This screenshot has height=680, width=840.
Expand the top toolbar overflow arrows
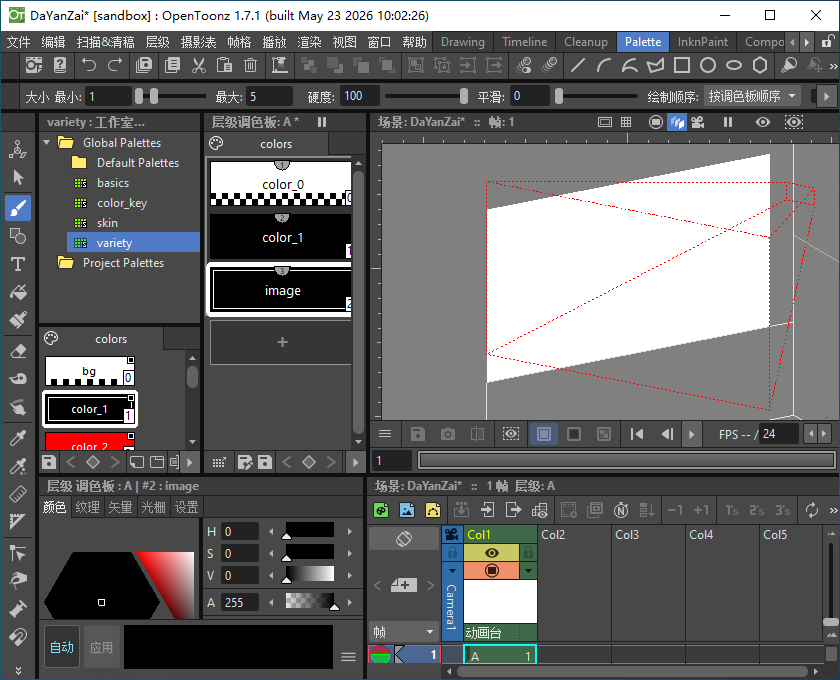click(x=832, y=66)
